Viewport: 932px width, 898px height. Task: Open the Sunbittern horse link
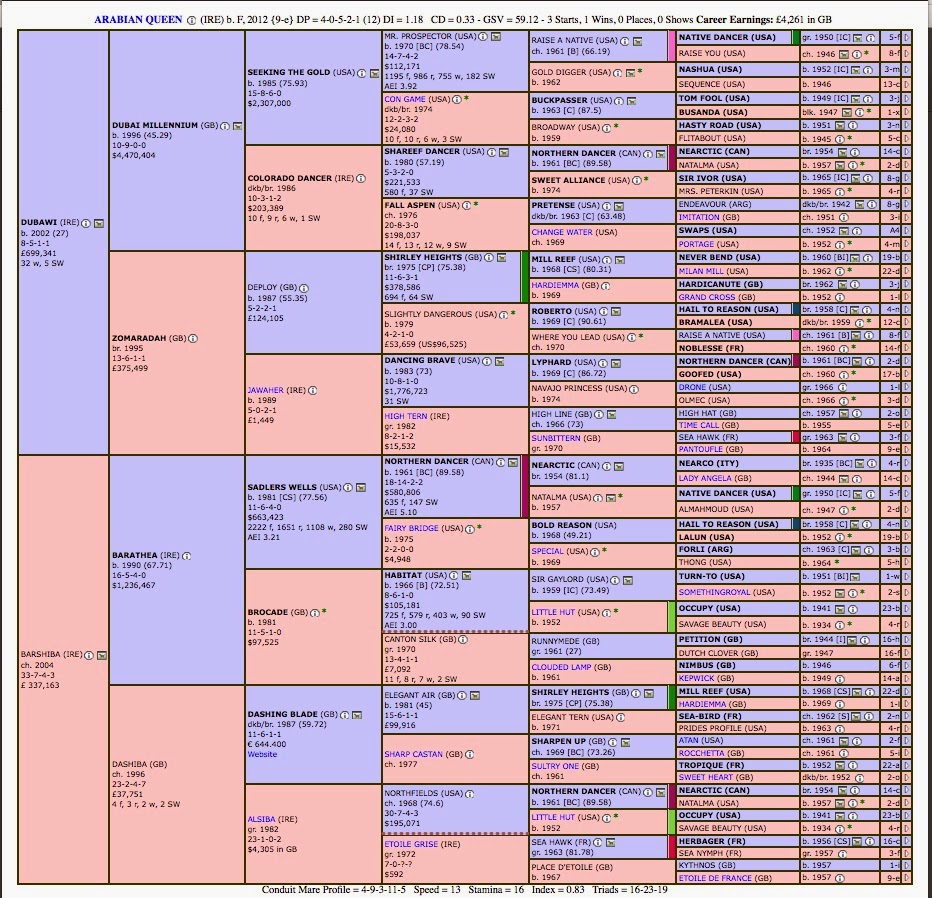[x=556, y=439]
